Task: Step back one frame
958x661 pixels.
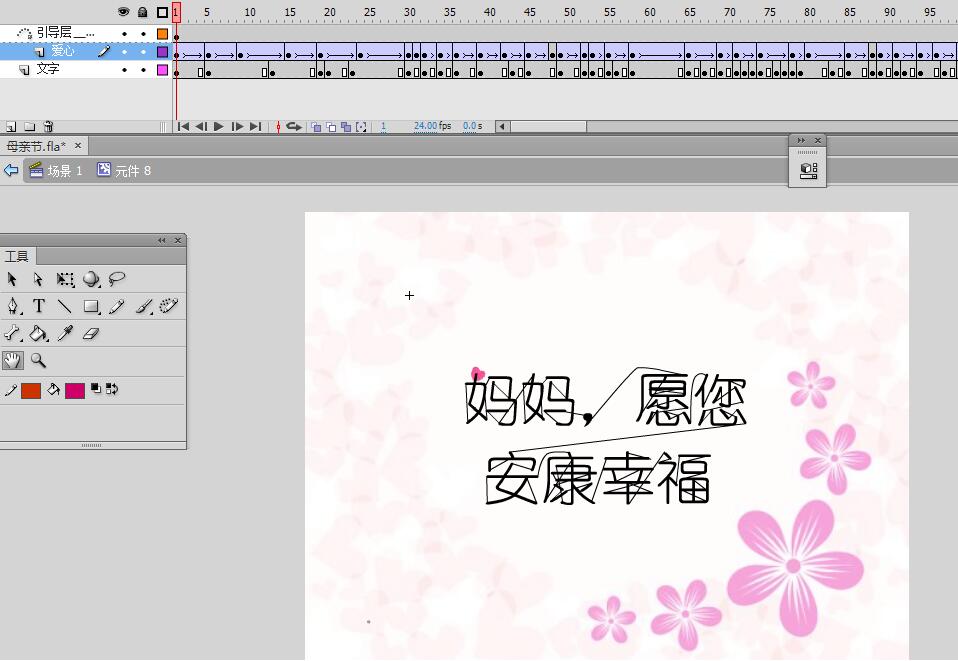Action: click(200, 126)
